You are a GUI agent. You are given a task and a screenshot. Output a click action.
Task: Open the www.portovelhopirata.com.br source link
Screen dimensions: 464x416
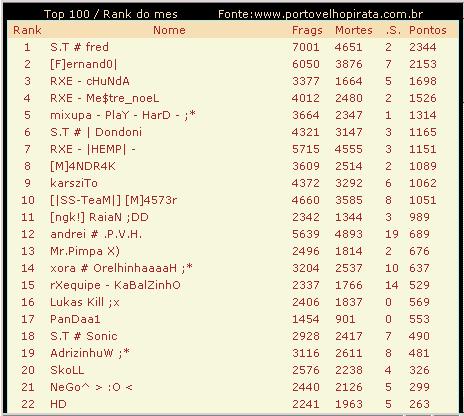coord(338,14)
